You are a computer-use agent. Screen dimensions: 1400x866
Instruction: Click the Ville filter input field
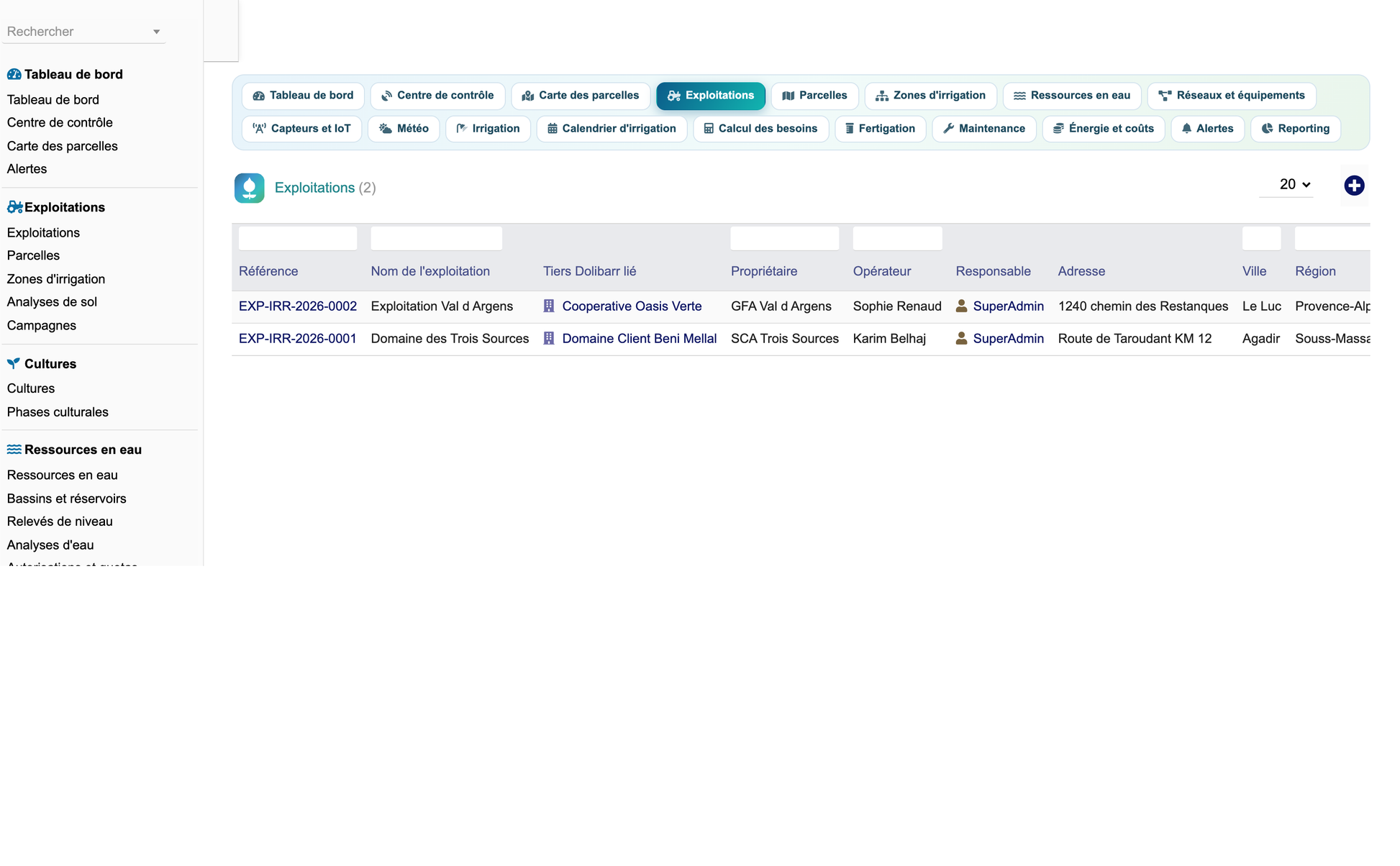coord(1261,238)
